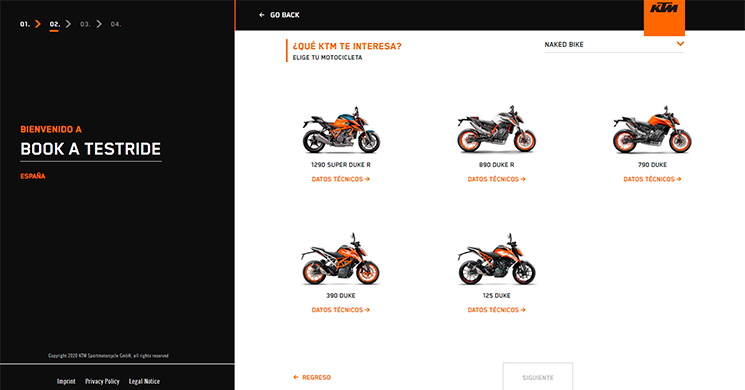Choose the 790 Duke motorcycle image
This screenshot has height=390, width=745.
(652, 129)
